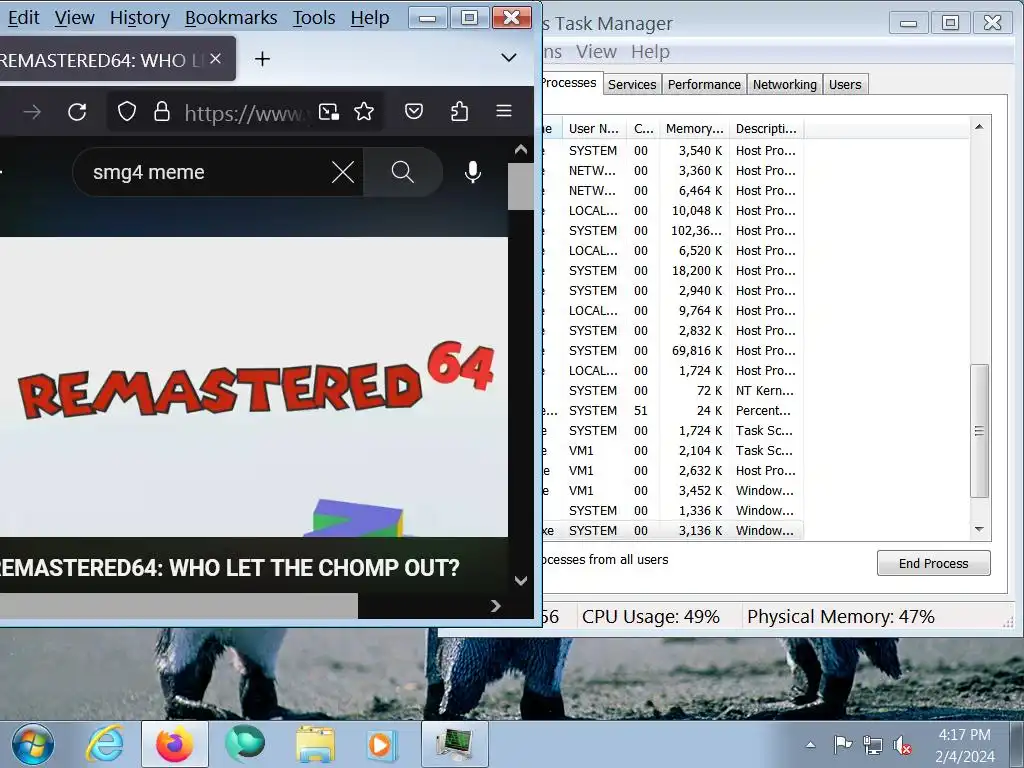The image size is (1024, 768).
Task: Open the Firefox Edit menu
Action: point(24,18)
